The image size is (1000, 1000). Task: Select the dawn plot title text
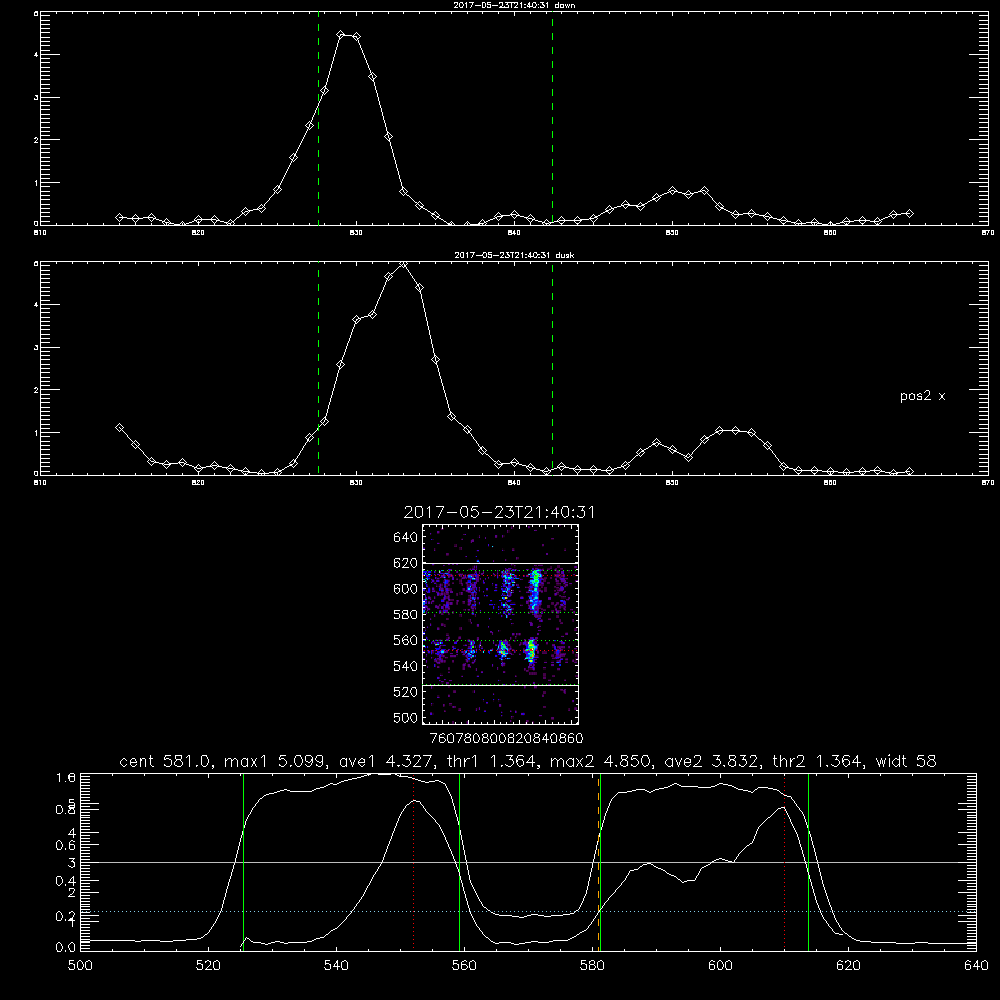click(514, 5)
